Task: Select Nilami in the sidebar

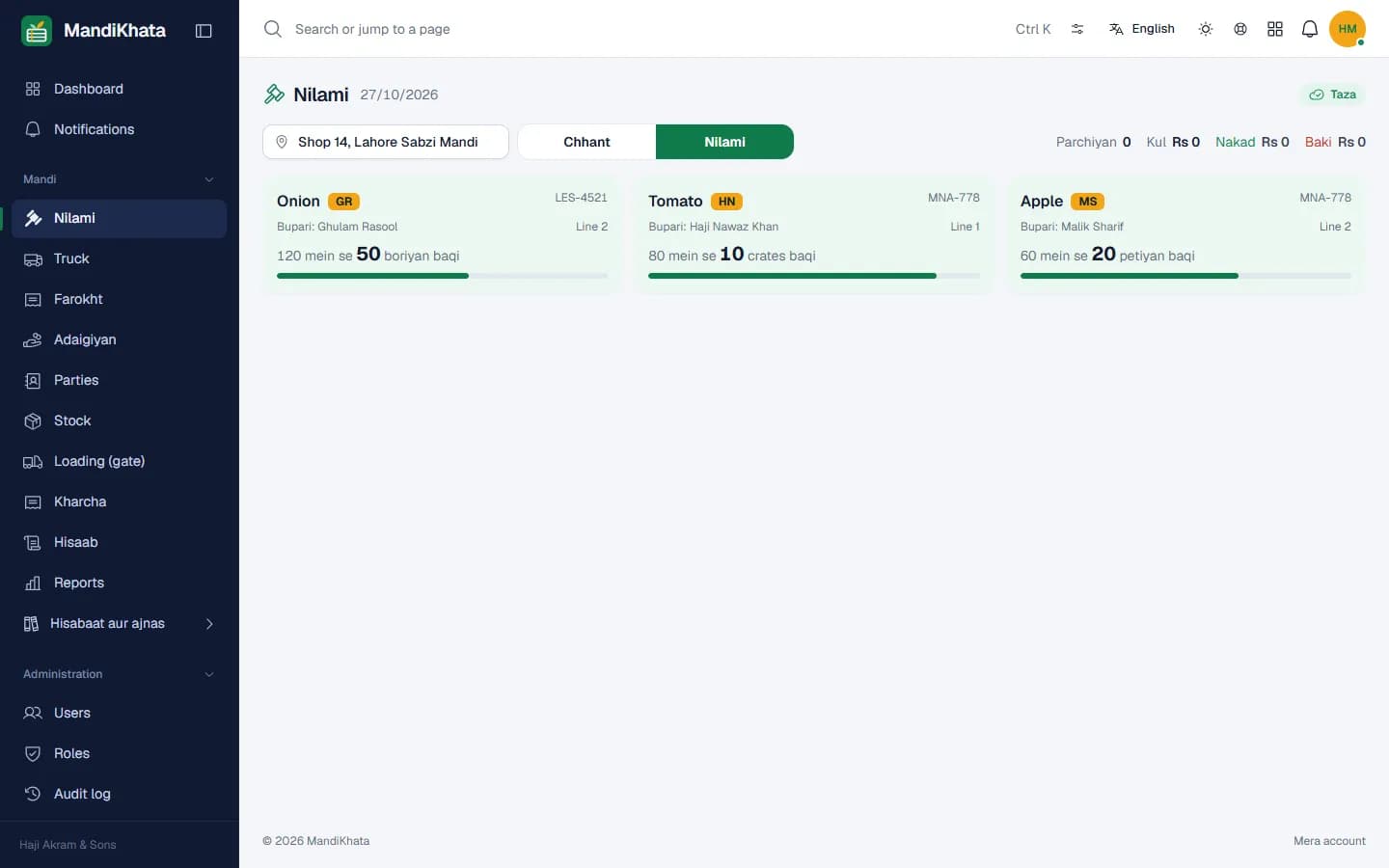Action: (x=120, y=218)
